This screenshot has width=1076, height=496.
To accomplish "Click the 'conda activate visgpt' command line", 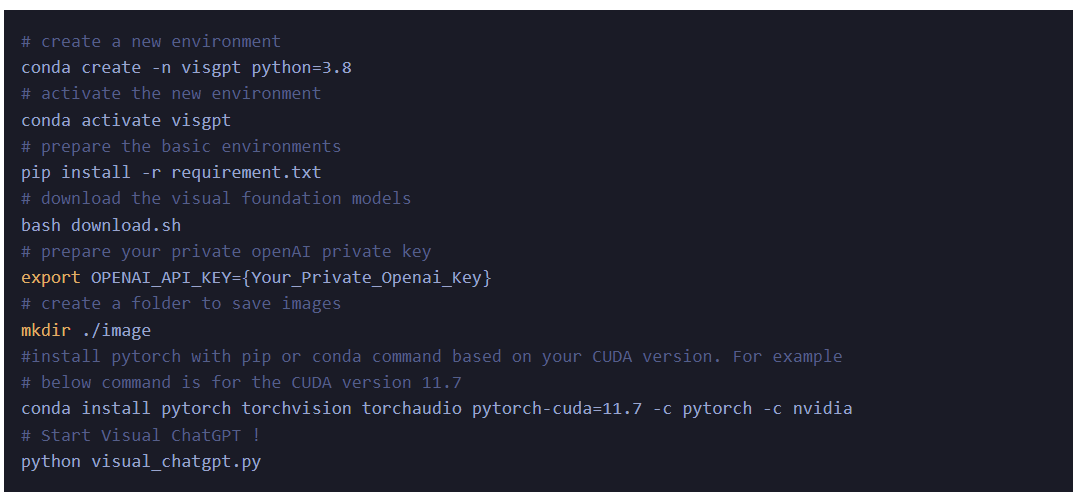I will 126,121.
